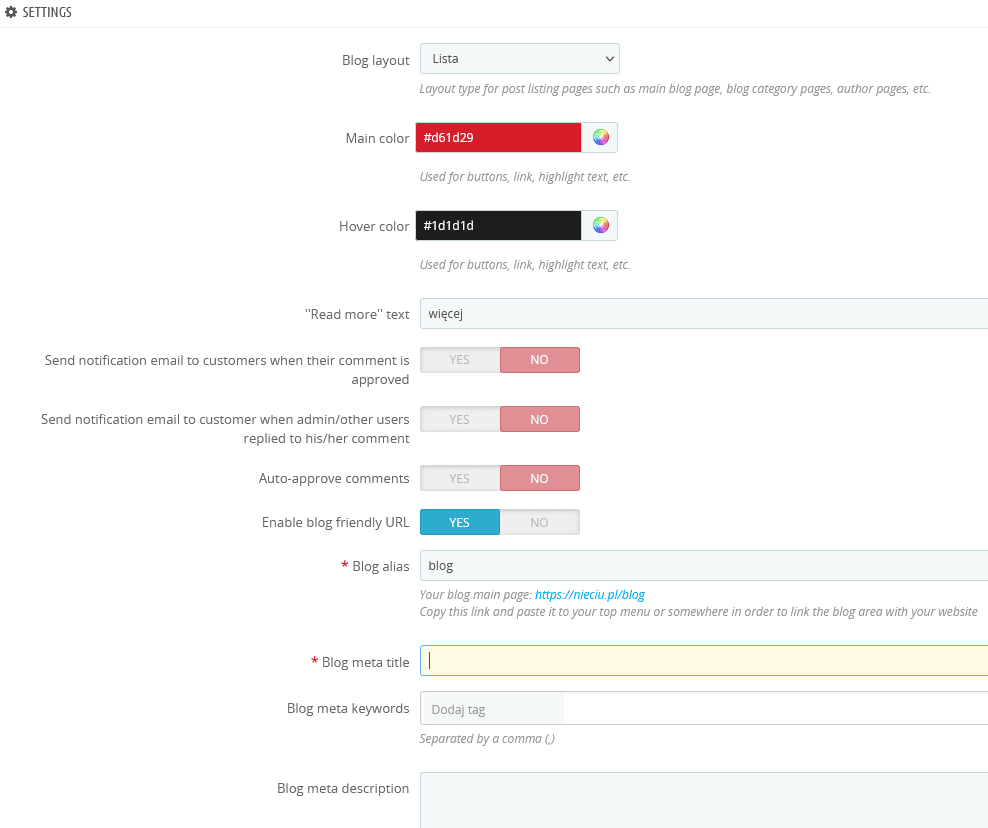The image size is (988, 828).
Task: Select NO for reply notification email
Action: click(540, 419)
